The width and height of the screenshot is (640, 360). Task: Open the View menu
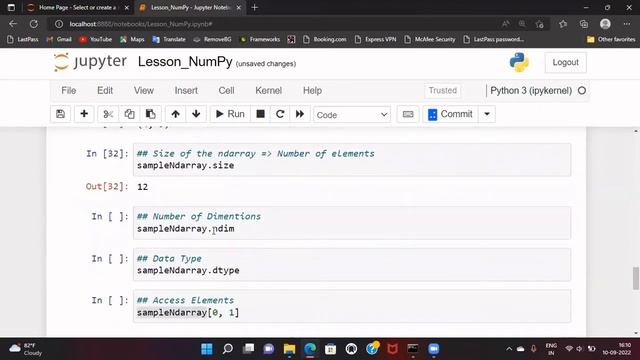144,91
